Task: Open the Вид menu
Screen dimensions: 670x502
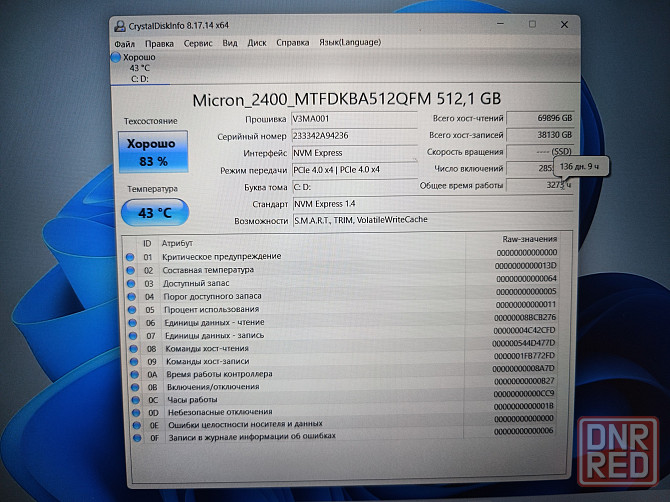Action: 230,43
